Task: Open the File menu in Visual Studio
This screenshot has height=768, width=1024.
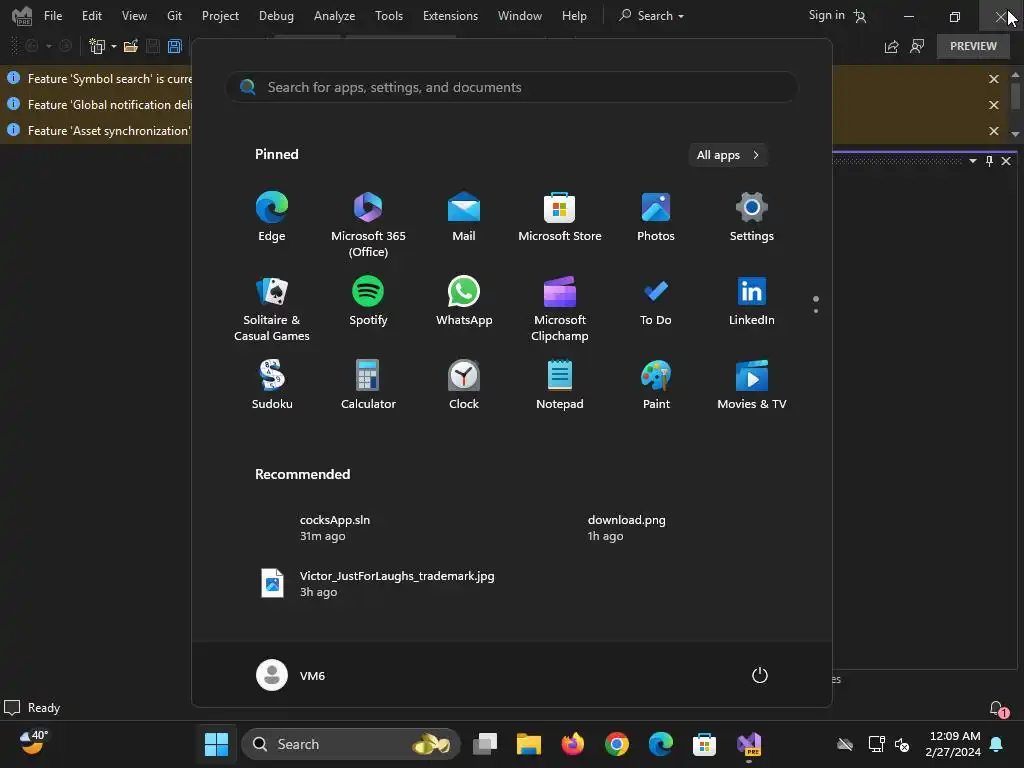Action: click(x=53, y=16)
